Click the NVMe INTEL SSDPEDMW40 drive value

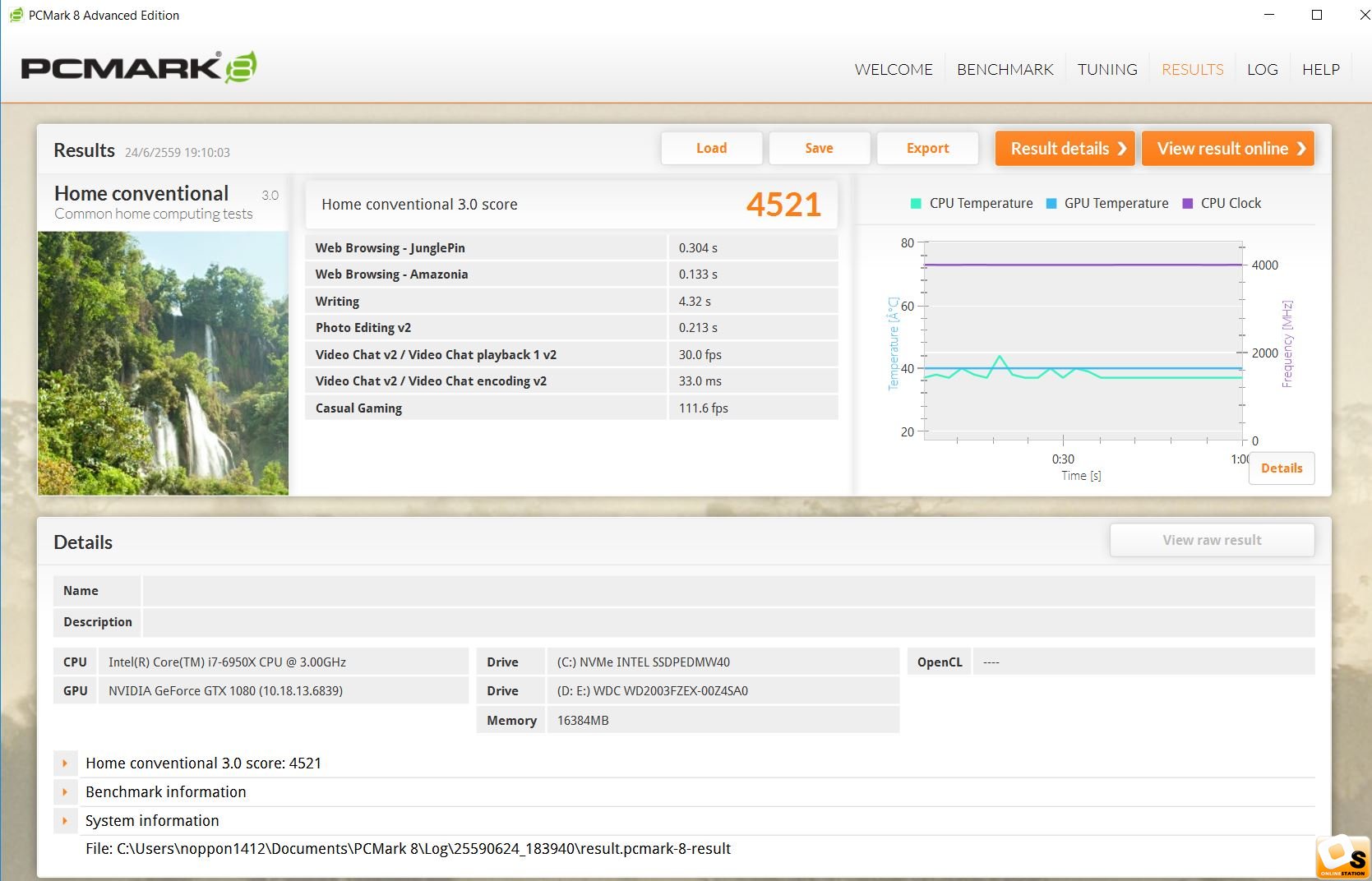[643, 662]
